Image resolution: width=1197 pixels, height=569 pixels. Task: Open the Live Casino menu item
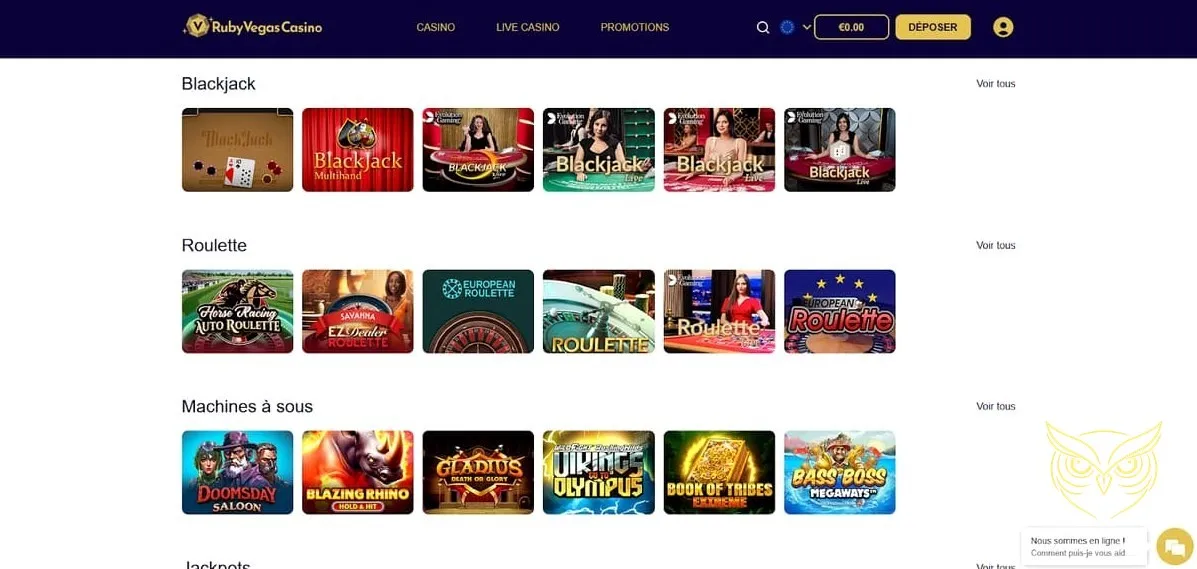pyautogui.click(x=528, y=27)
